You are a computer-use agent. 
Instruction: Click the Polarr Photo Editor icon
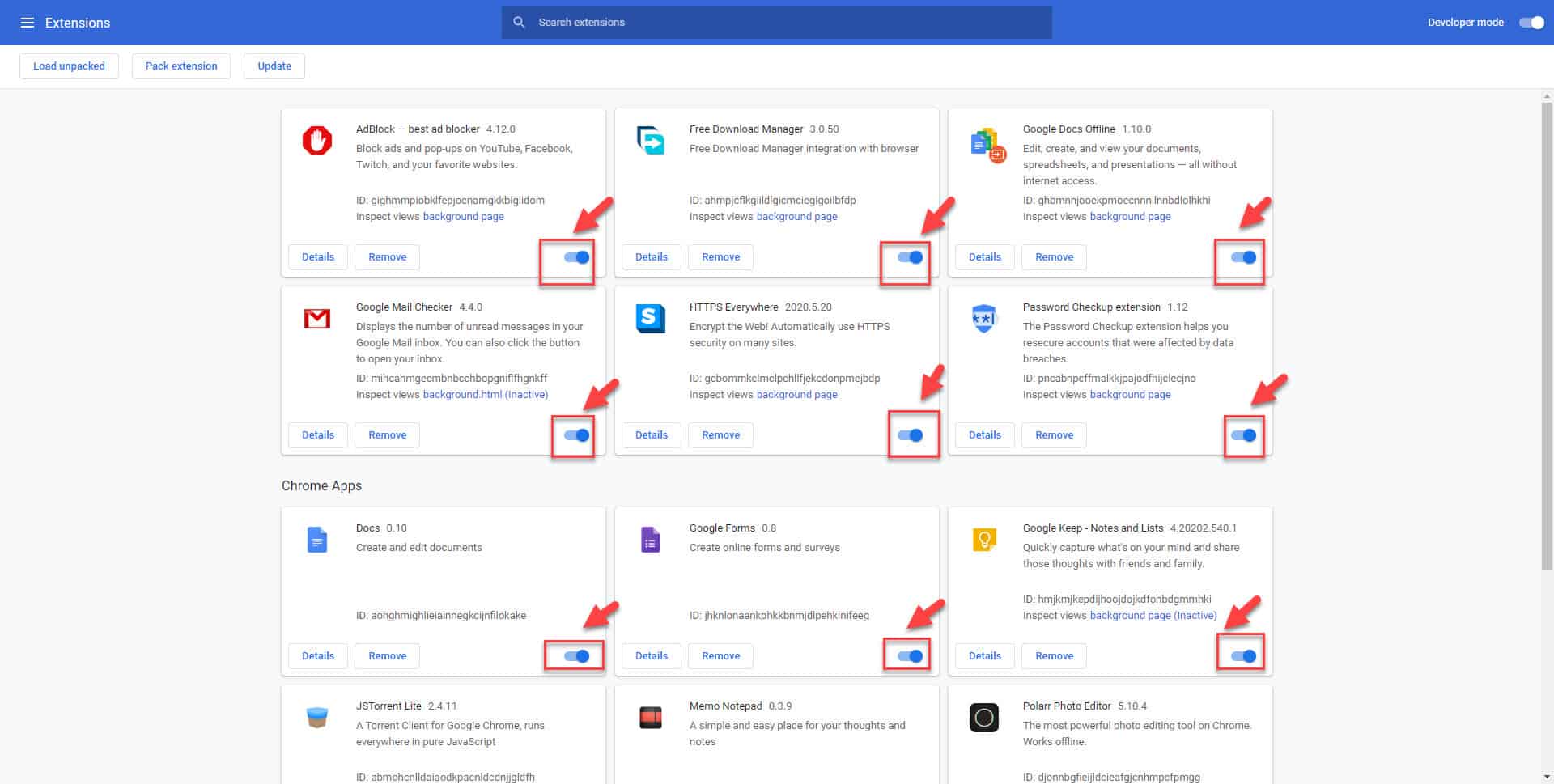coord(984,718)
